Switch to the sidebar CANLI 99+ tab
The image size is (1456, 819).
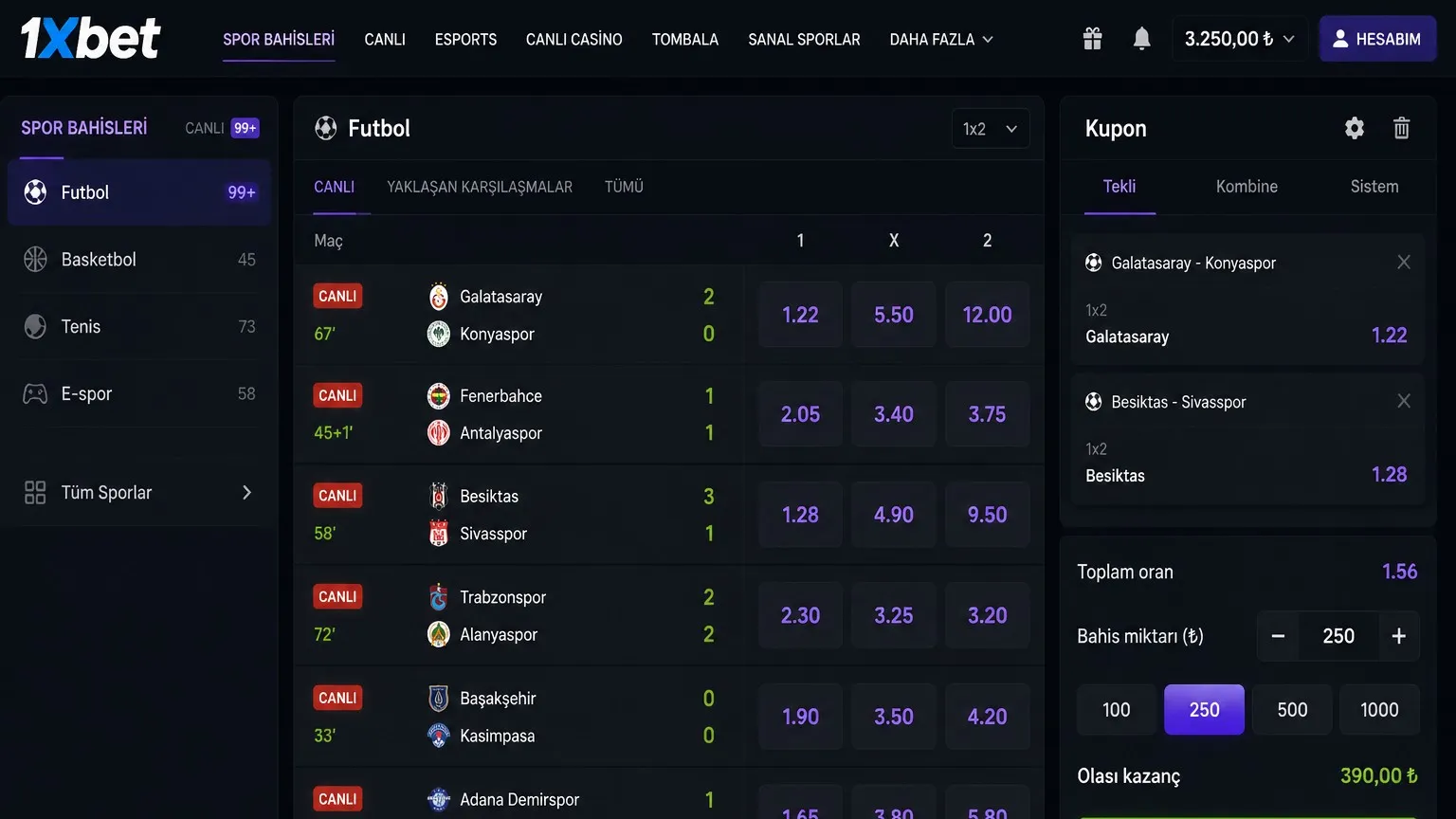[x=222, y=128]
